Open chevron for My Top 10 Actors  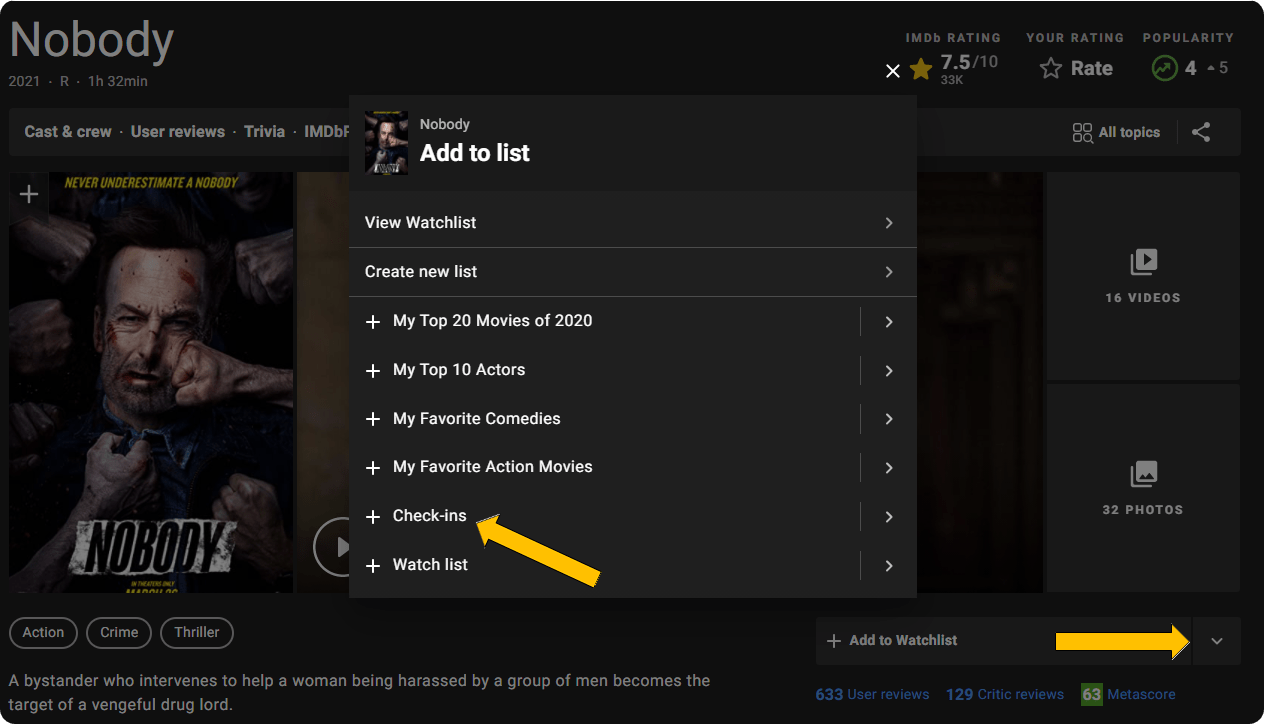(x=889, y=371)
